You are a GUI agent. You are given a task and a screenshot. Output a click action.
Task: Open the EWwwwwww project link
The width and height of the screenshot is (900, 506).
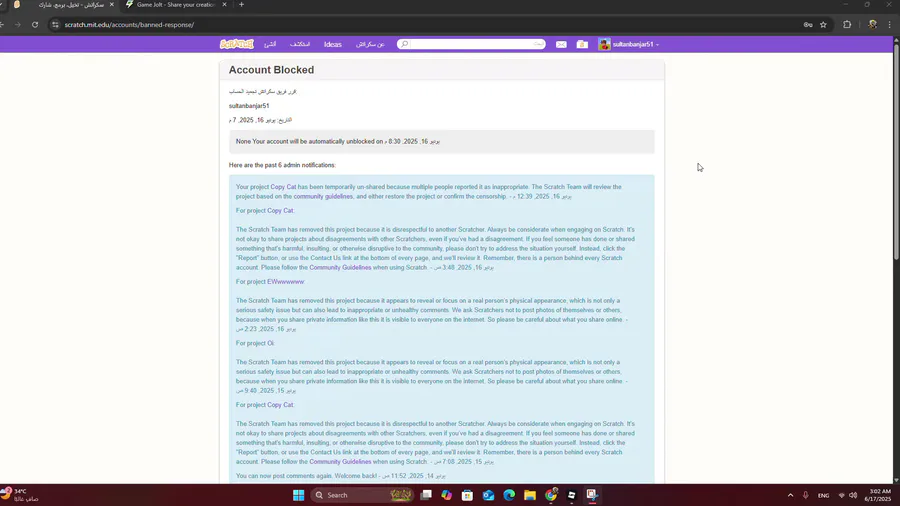click(285, 282)
